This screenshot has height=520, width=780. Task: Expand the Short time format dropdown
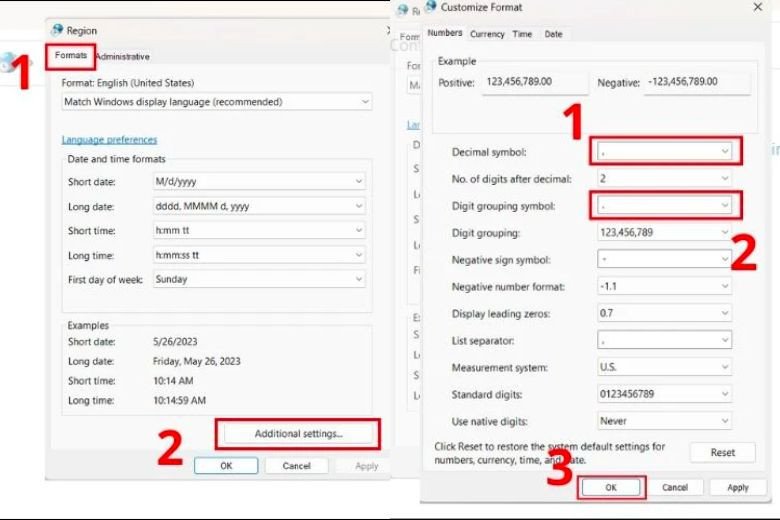(259, 230)
